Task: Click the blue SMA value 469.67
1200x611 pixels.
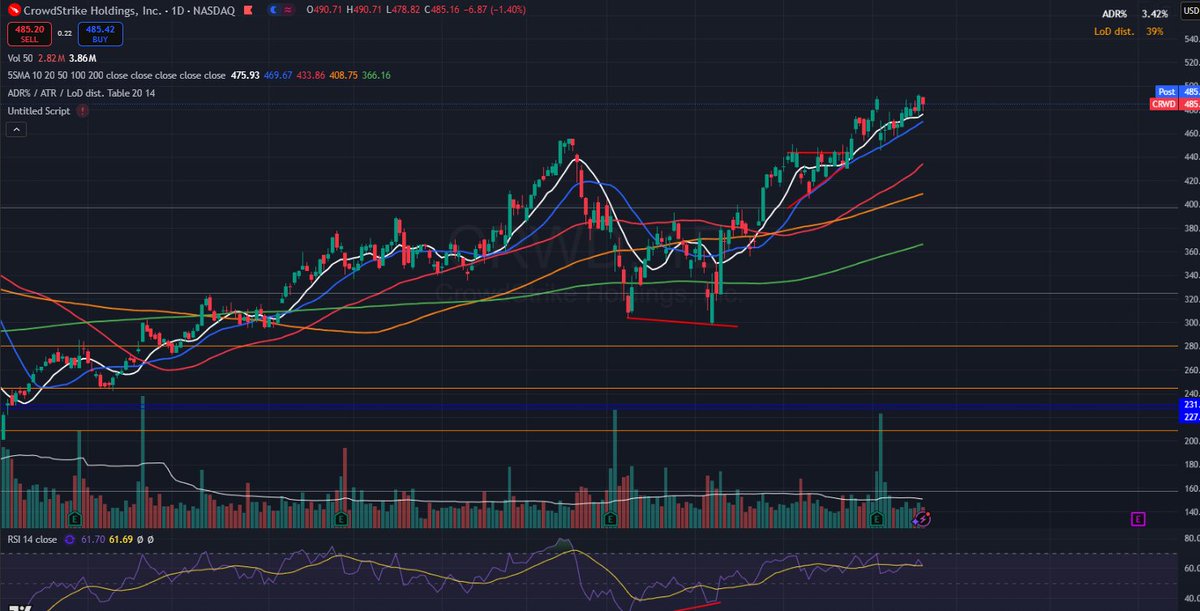Action: (278, 75)
